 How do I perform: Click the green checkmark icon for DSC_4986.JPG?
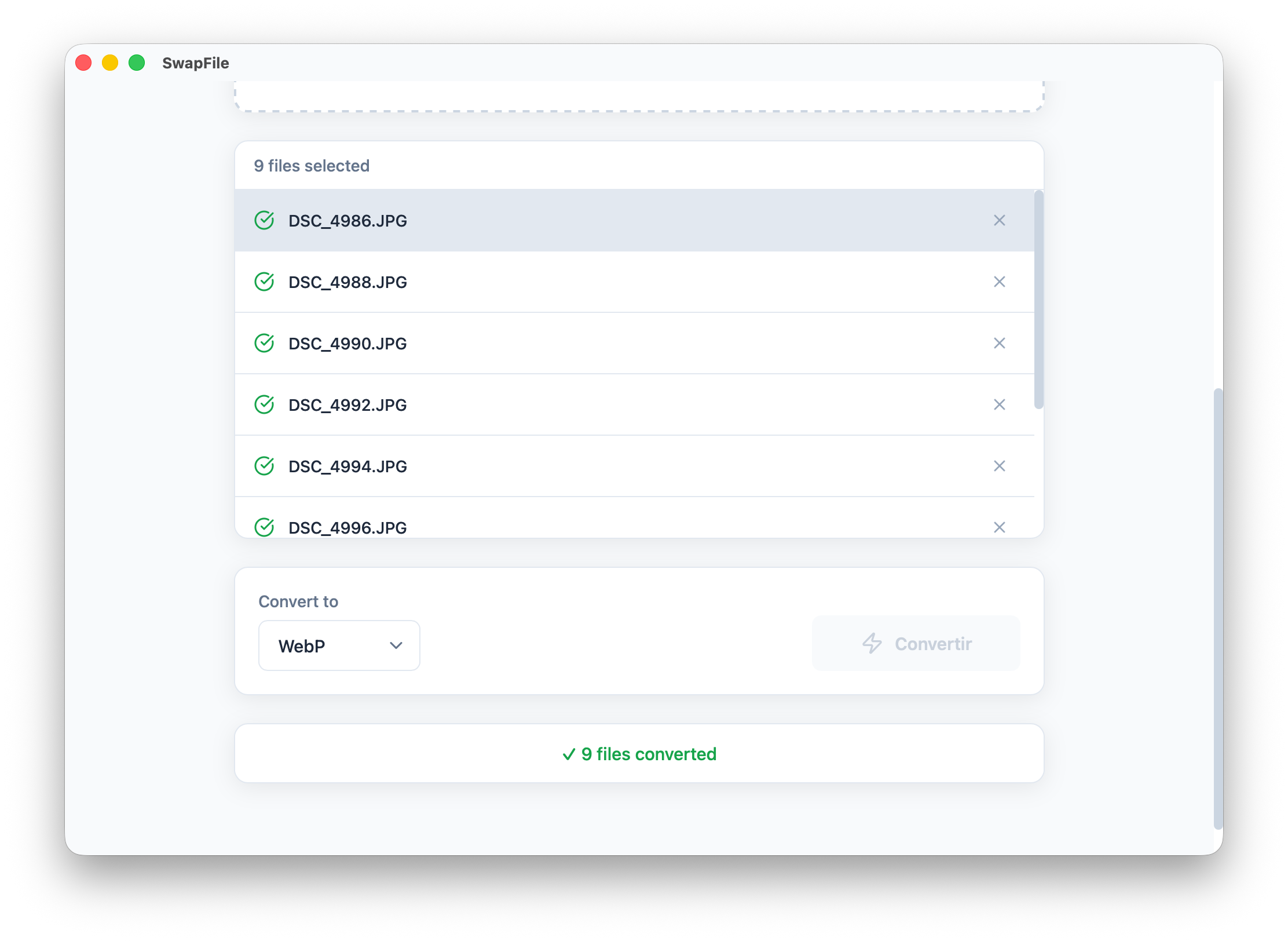coord(265,221)
